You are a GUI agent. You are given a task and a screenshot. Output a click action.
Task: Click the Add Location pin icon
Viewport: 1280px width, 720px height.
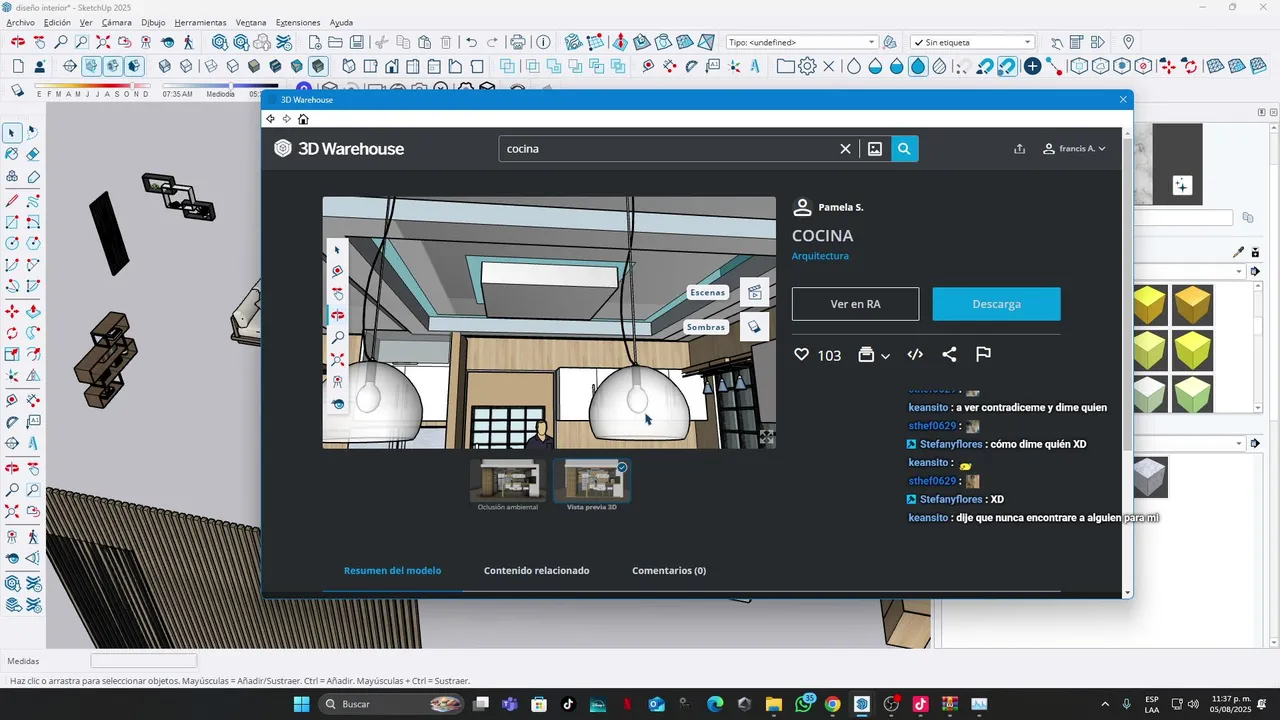coord(1128,43)
